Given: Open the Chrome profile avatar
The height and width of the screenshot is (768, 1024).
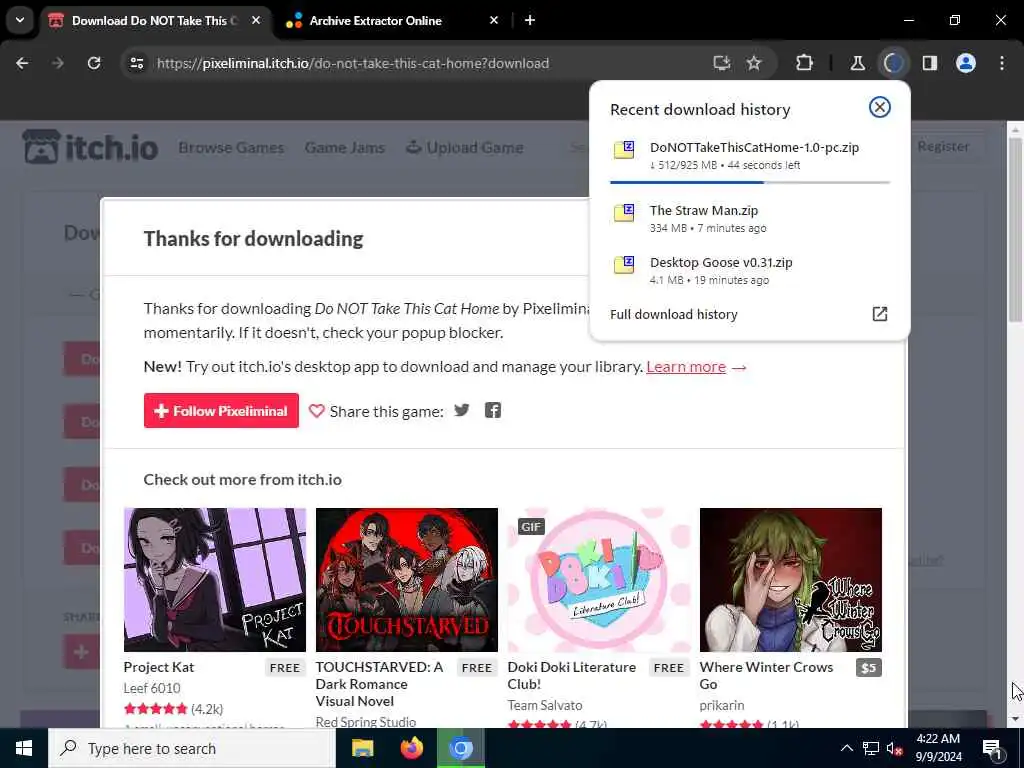Looking at the screenshot, I should (x=965, y=63).
